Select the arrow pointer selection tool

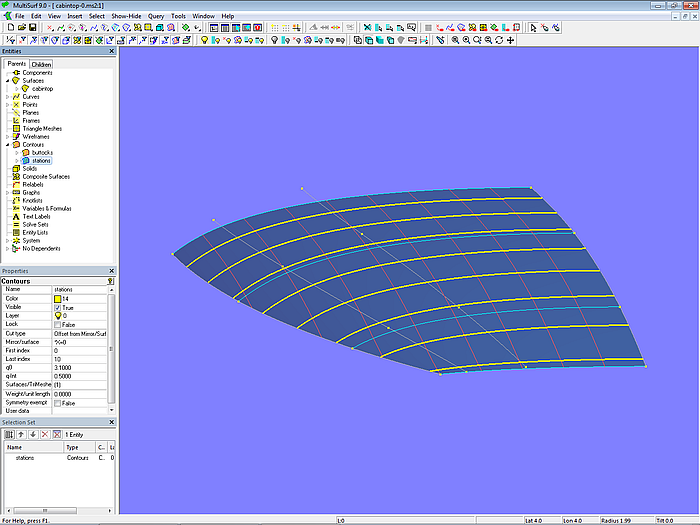click(531, 28)
